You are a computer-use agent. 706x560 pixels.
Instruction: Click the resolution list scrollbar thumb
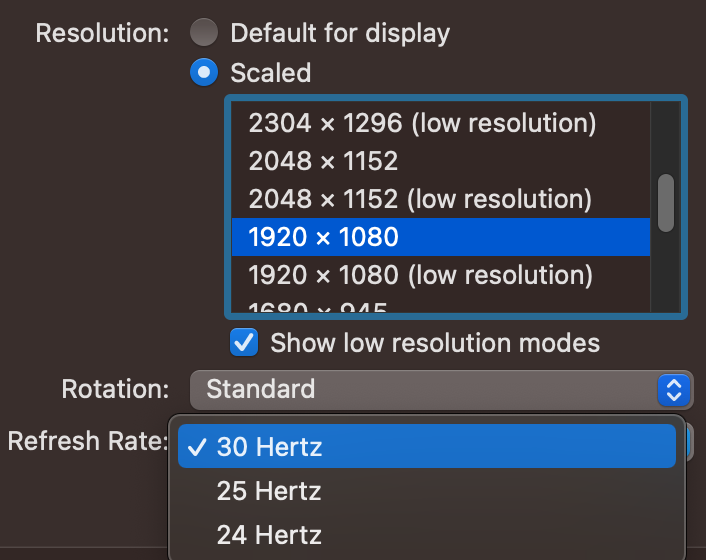(666, 203)
